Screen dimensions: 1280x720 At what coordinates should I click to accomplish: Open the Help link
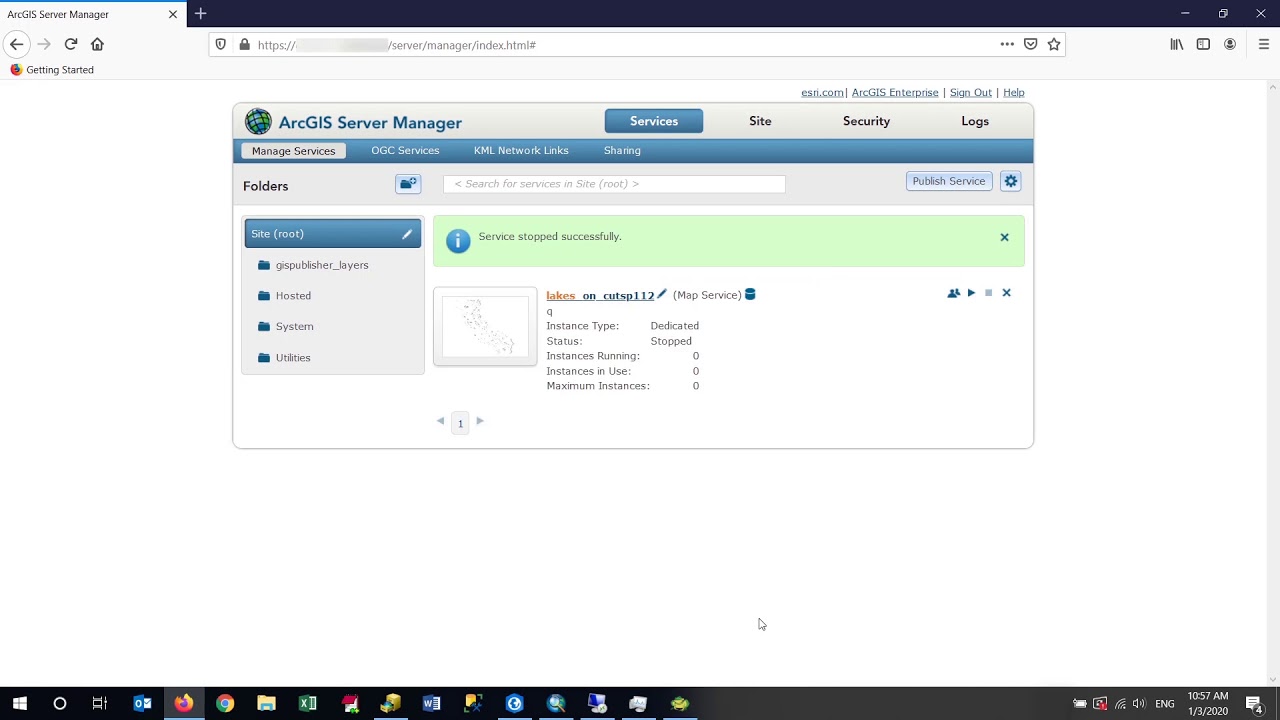[x=1014, y=93]
